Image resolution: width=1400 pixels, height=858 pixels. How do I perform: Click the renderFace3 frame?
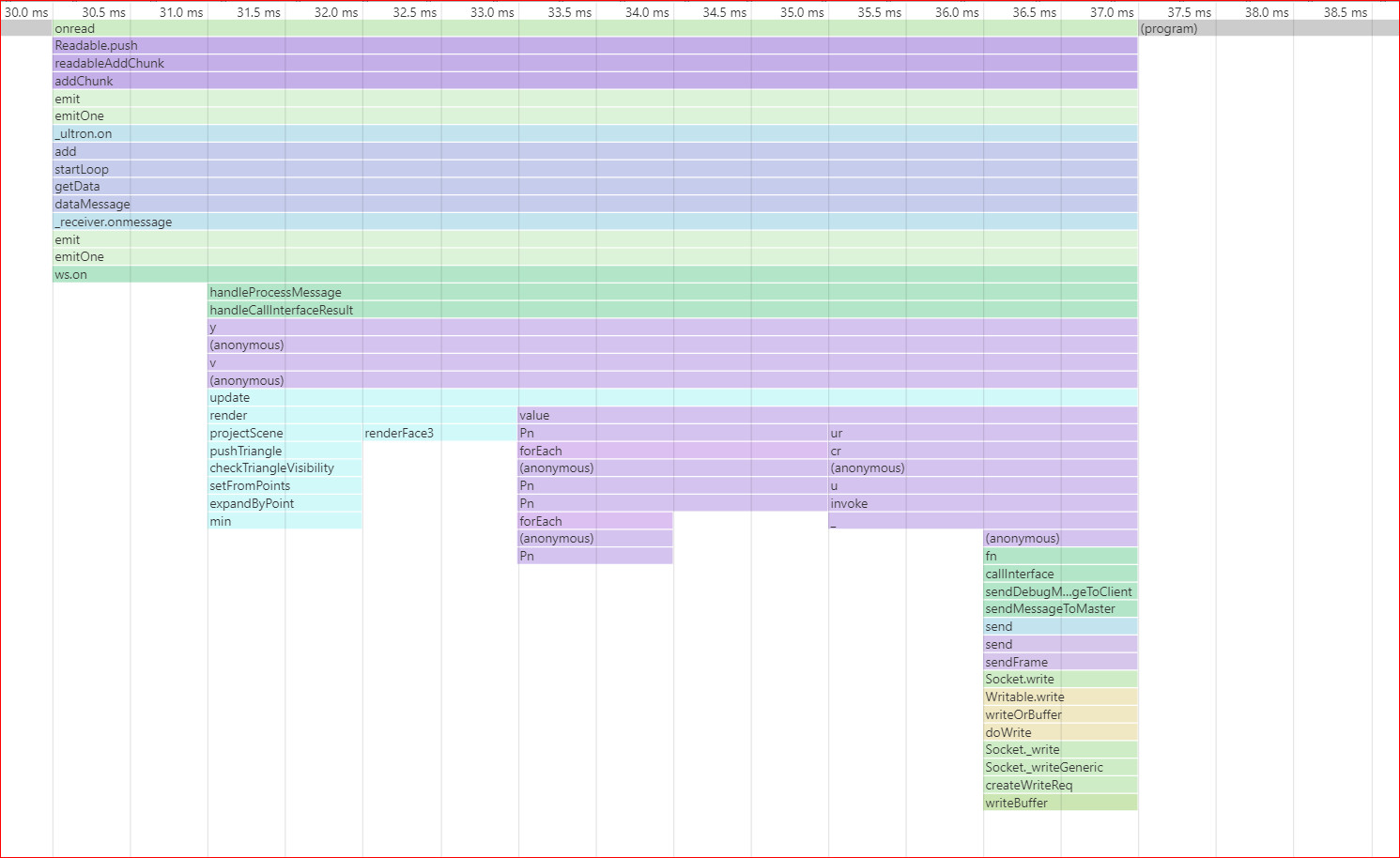(439, 433)
